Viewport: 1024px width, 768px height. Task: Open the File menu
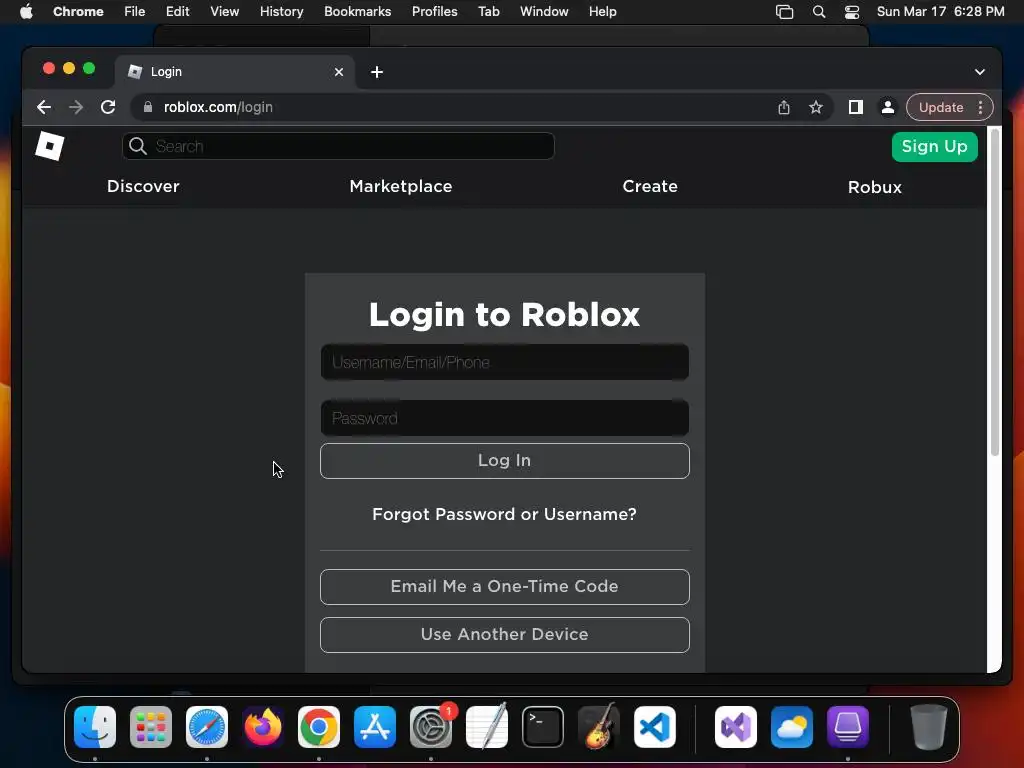(135, 12)
